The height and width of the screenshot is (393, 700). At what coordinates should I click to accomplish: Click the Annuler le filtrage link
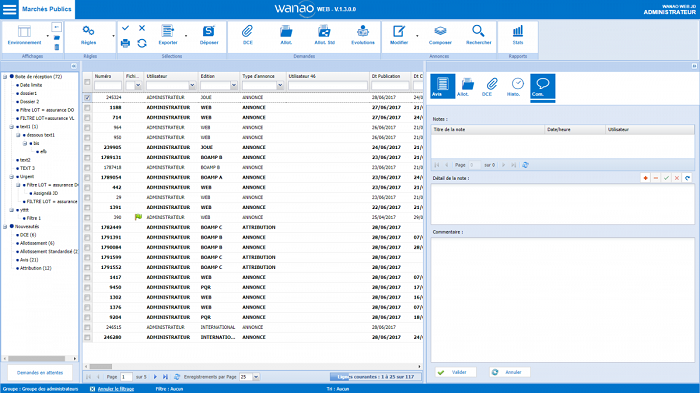coord(116,389)
